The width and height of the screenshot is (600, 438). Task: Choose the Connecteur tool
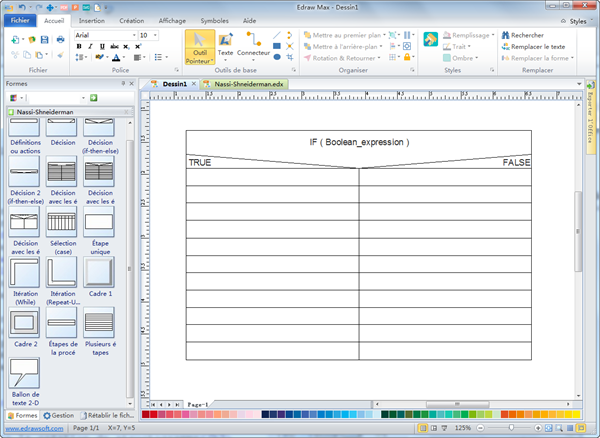pyautogui.click(x=253, y=46)
